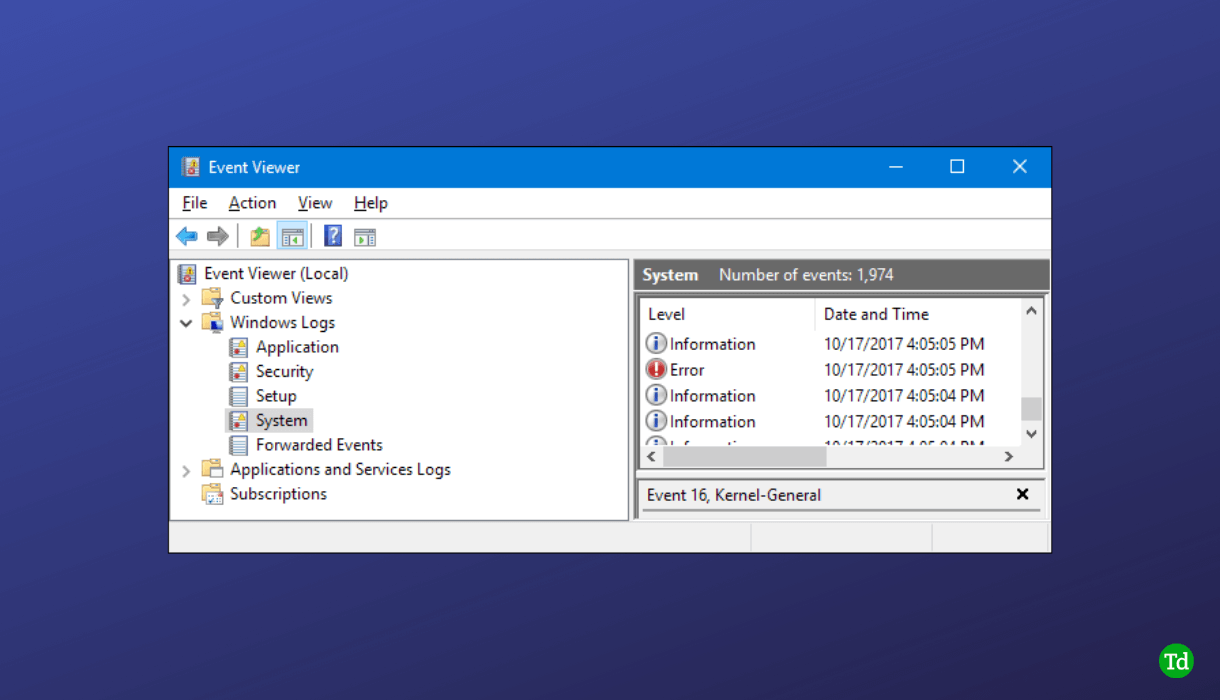Collapse the Windows Logs tree branch

coord(187,322)
